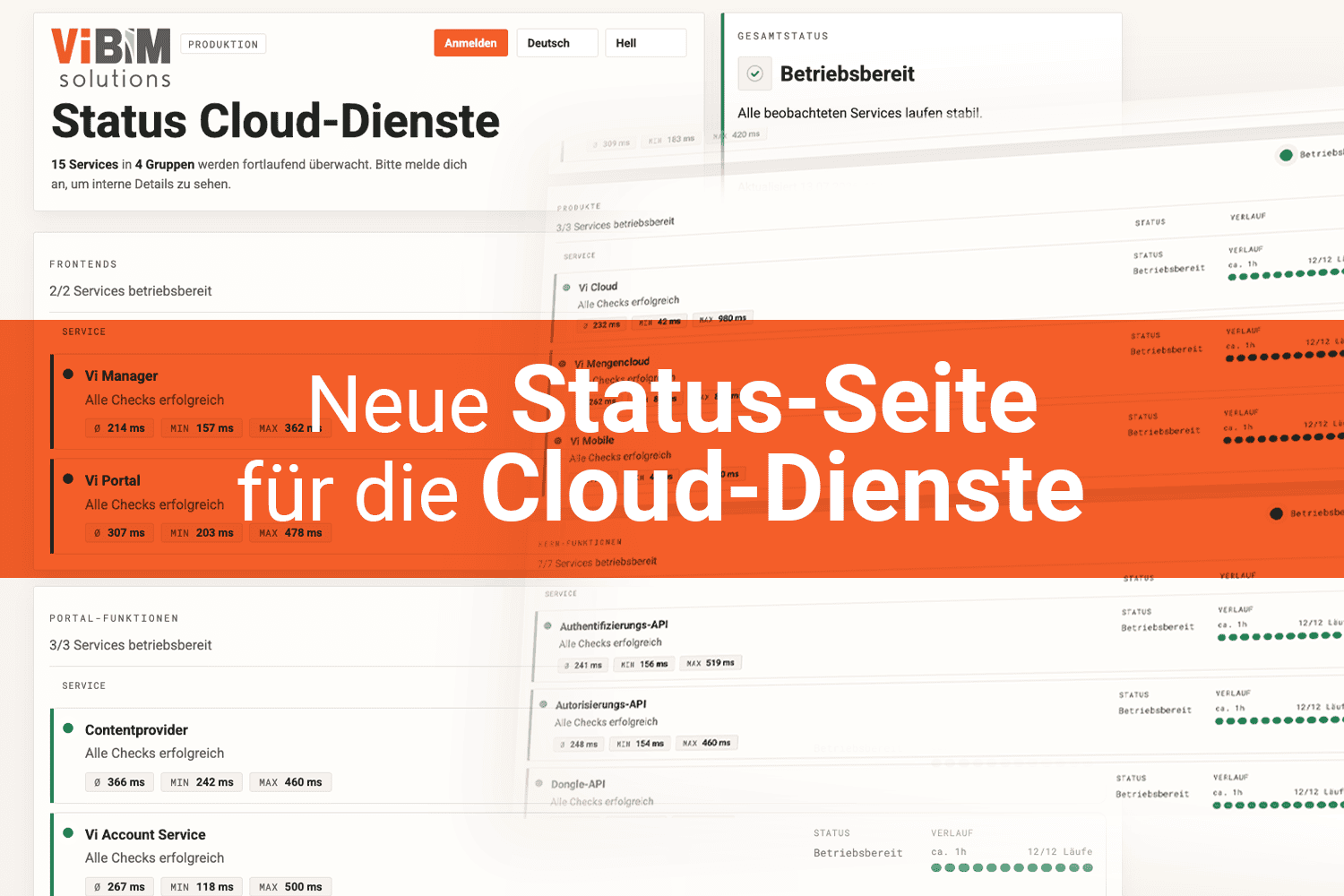This screenshot has height=896, width=1344.
Task: Click "MAX 460 ms" in the Contentprovider row
Action: [x=290, y=782]
